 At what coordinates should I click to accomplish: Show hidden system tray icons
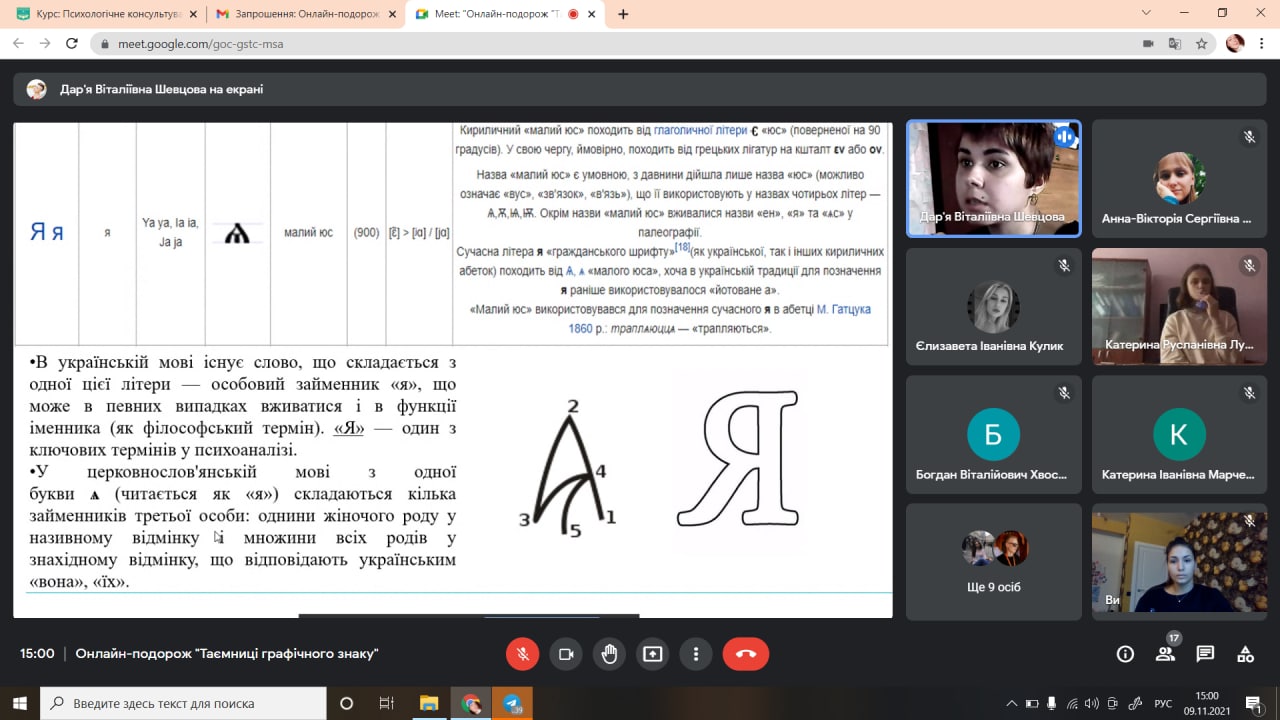(1011, 703)
